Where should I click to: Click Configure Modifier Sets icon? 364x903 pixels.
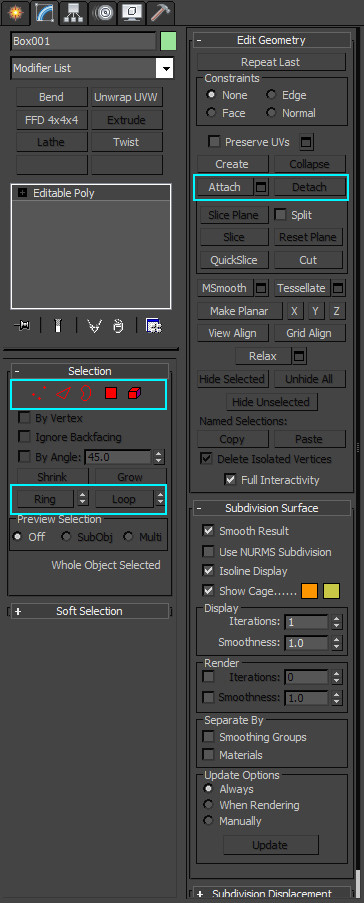click(154, 326)
